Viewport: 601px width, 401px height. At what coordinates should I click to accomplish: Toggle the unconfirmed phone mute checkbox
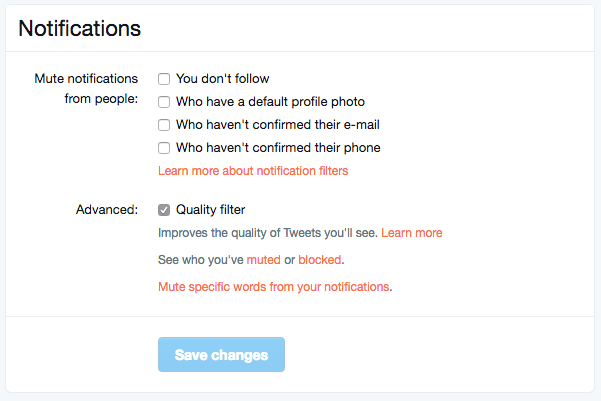(x=164, y=148)
